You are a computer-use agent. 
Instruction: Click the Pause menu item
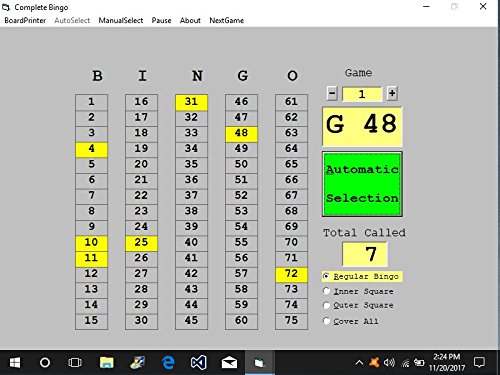(161, 21)
